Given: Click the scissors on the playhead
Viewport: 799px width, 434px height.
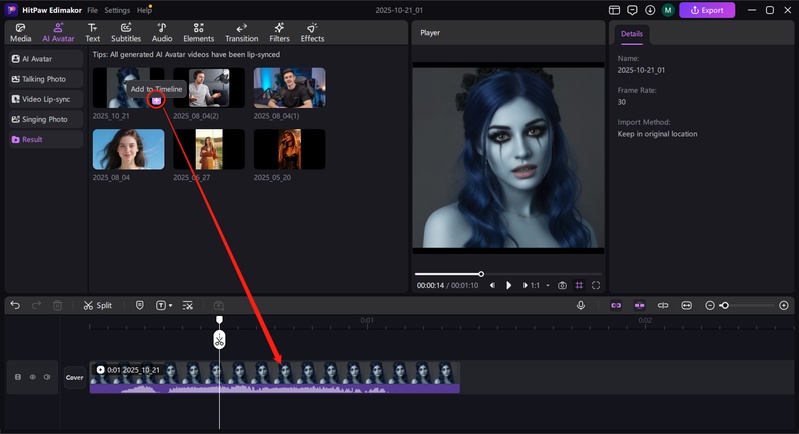Looking at the screenshot, I should [x=219, y=340].
